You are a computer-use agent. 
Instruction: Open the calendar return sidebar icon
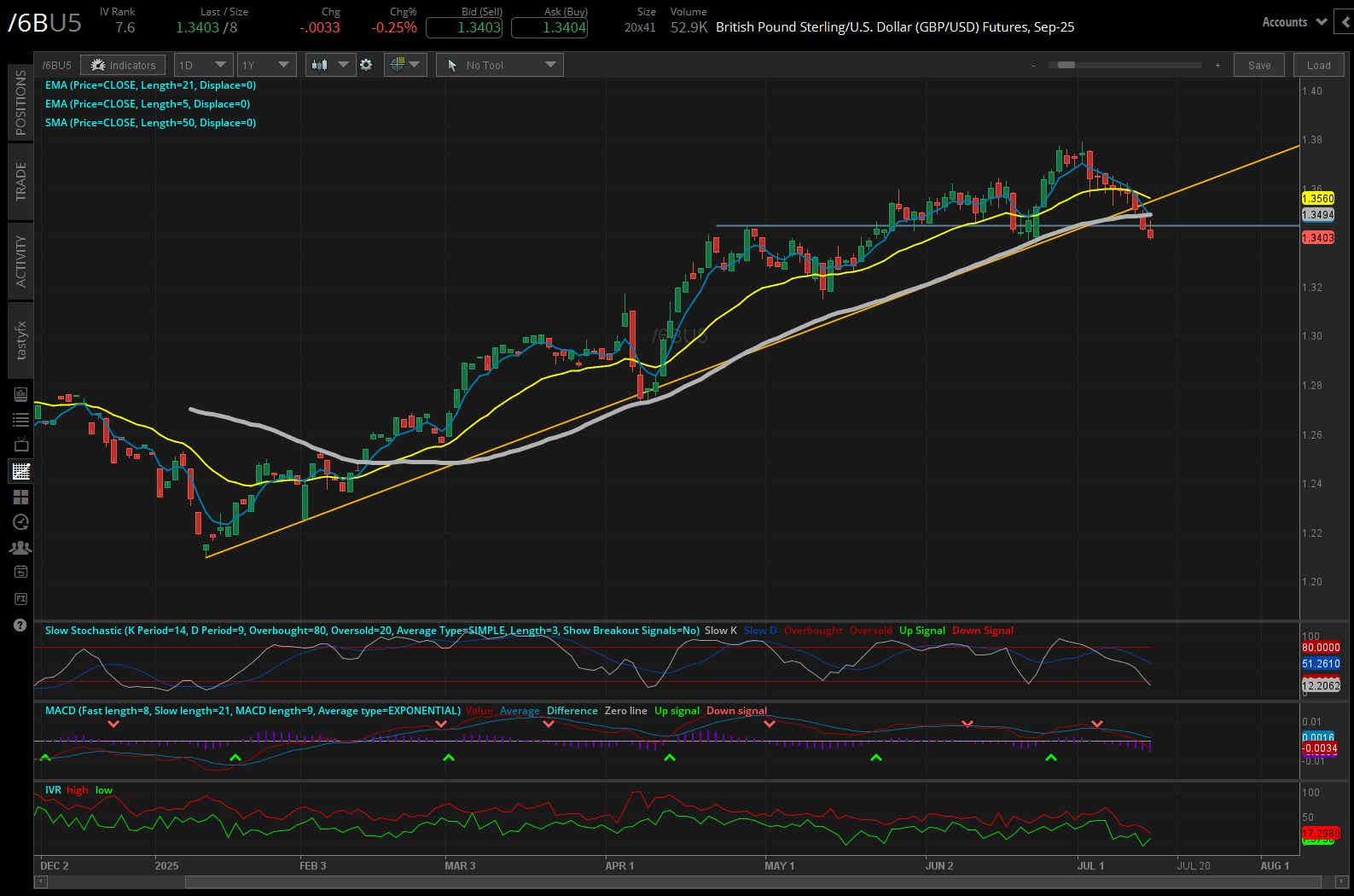[20, 573]
